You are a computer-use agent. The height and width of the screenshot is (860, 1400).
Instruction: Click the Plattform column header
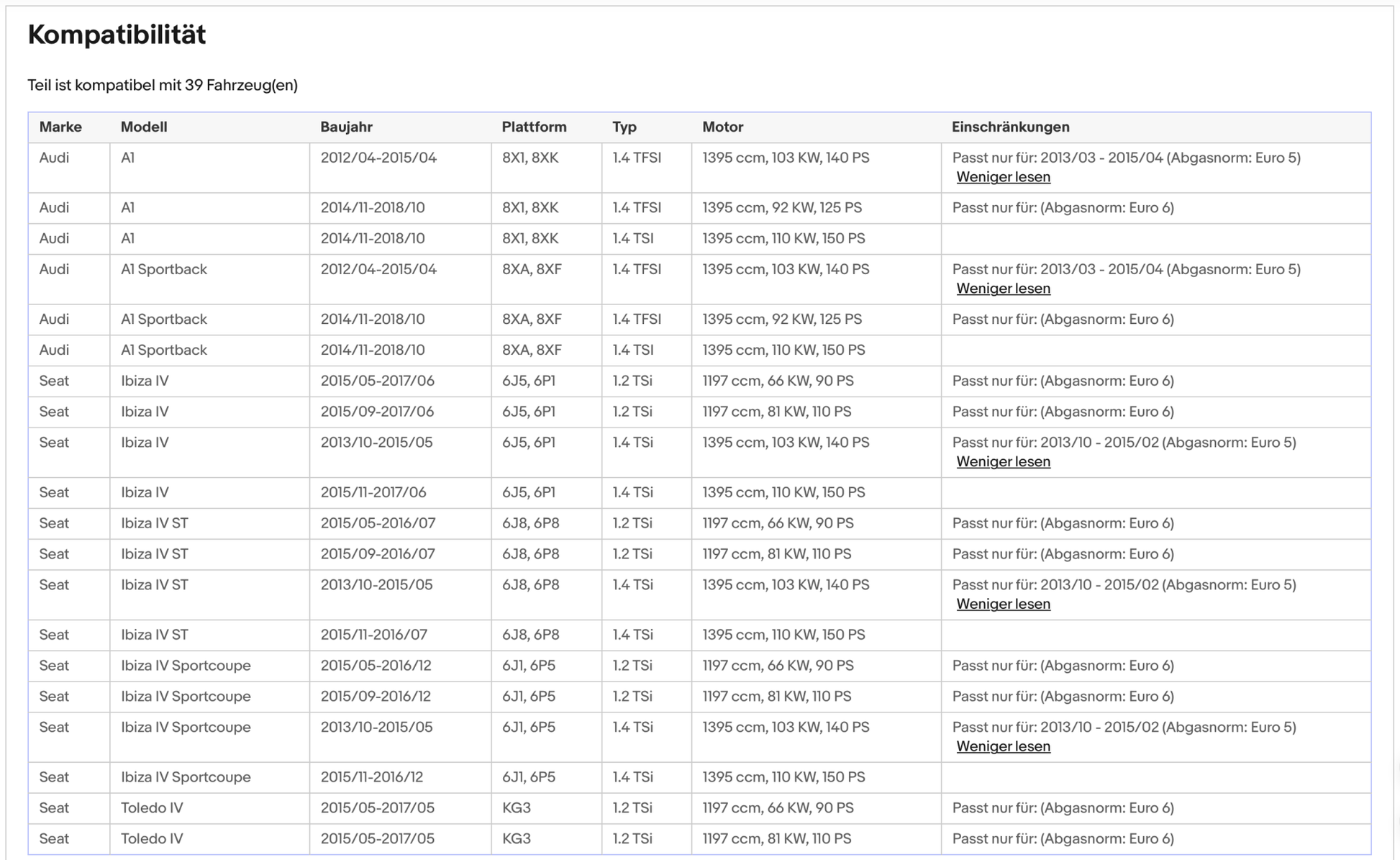click(534, 127)
